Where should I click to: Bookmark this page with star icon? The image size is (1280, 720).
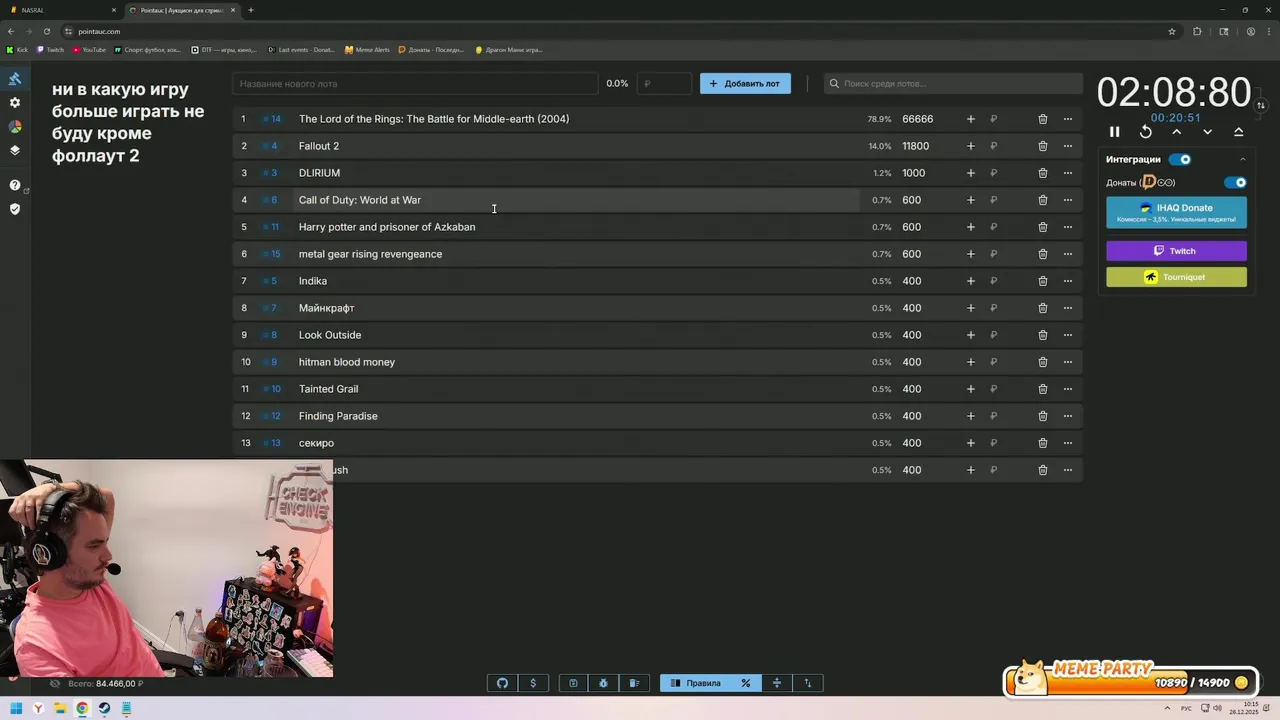[1172, 31]
